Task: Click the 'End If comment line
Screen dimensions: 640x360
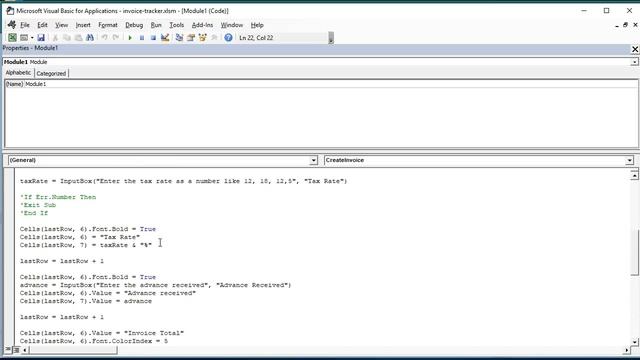Action: pyautogui.click(x=34, y=213)
